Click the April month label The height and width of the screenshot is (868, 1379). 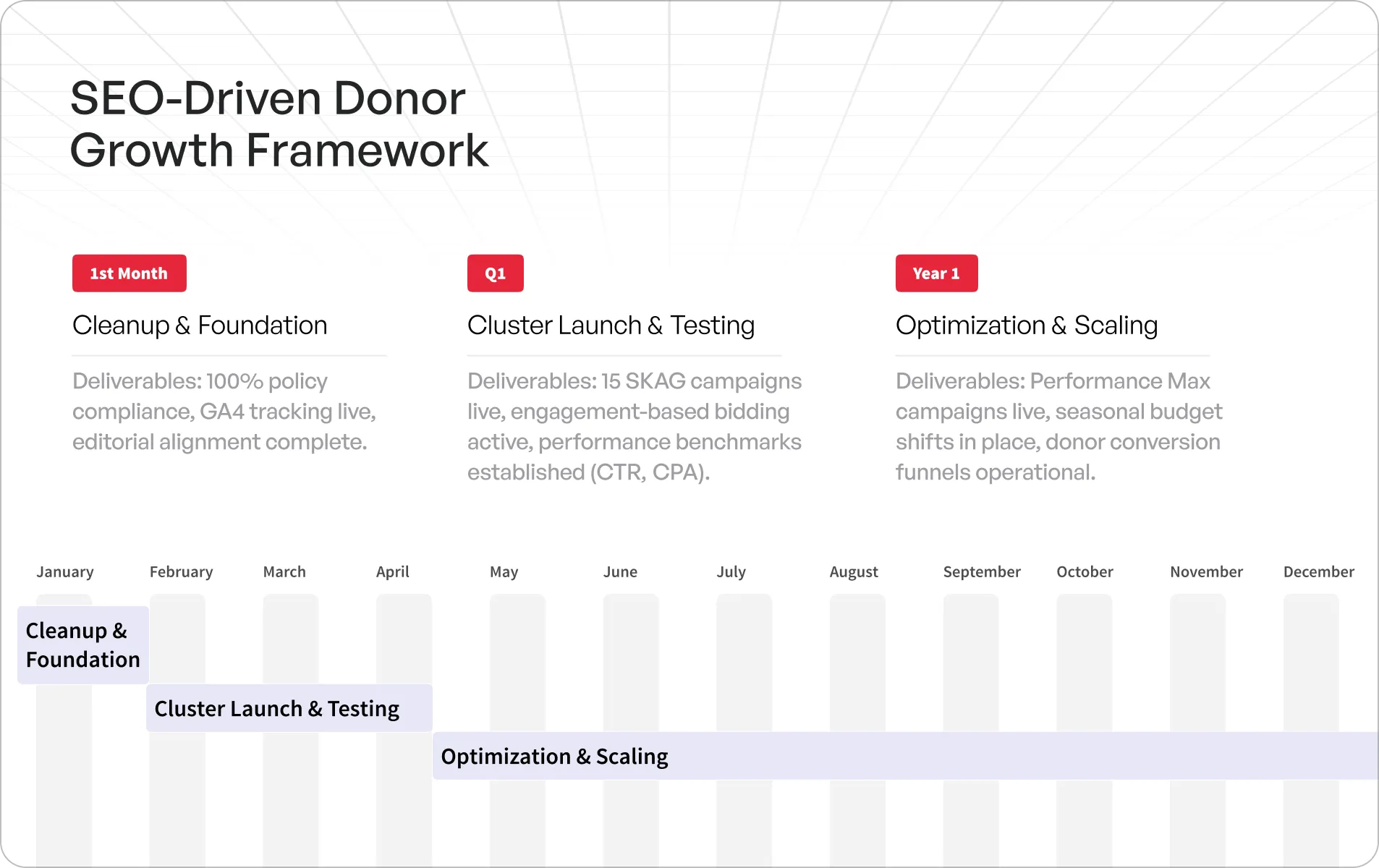[392, 572]
